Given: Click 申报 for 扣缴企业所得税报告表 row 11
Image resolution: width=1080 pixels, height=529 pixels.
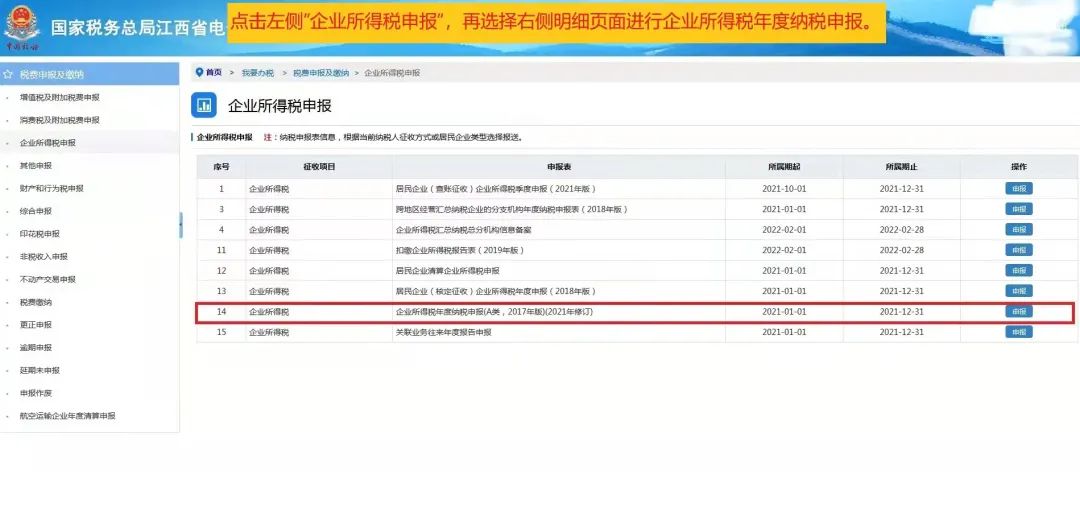Looking at the screenshot, I should coord(1018,250).
